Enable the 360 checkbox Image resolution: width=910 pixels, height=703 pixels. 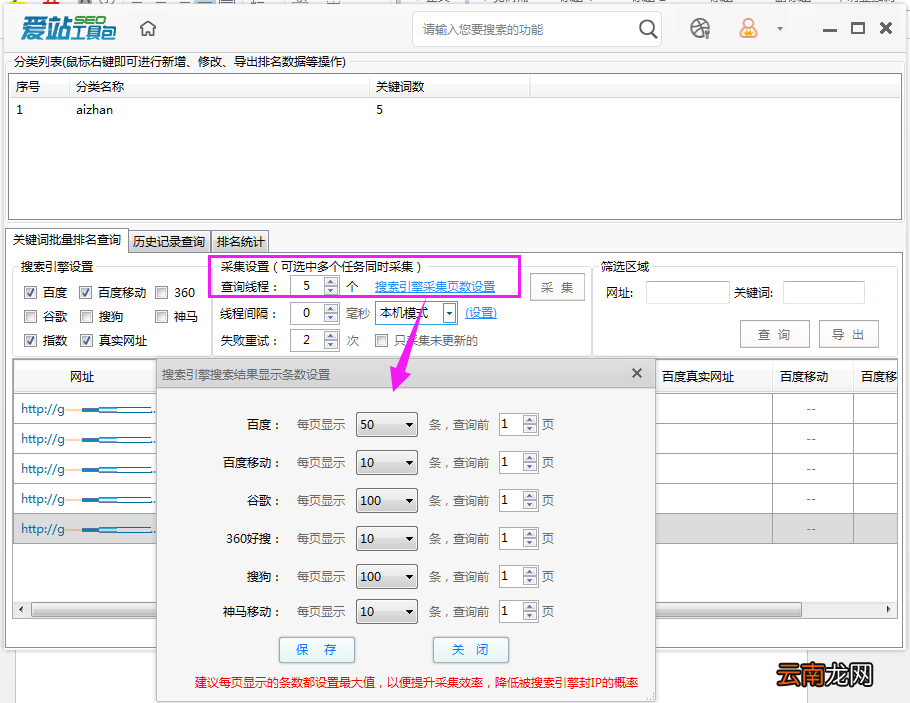[x=161, y=293]
